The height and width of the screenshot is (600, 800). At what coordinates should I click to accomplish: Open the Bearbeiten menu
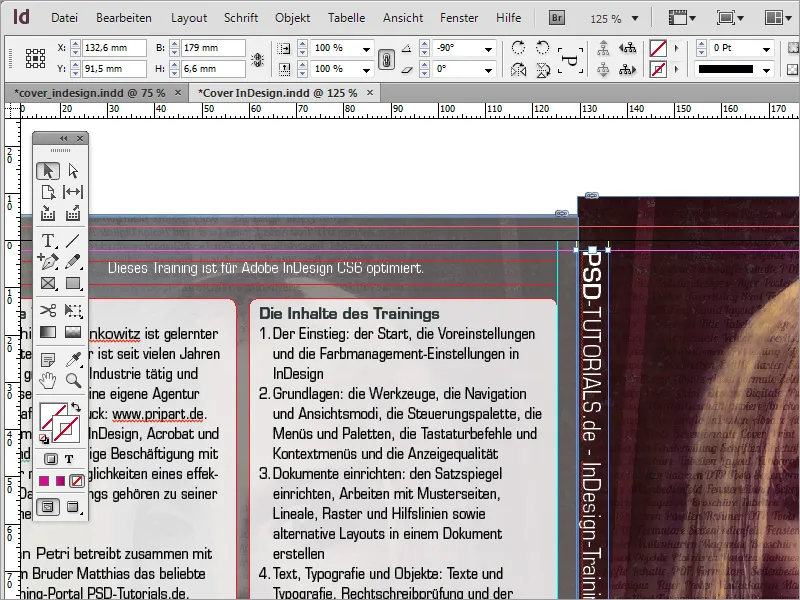tap(123, 18)
